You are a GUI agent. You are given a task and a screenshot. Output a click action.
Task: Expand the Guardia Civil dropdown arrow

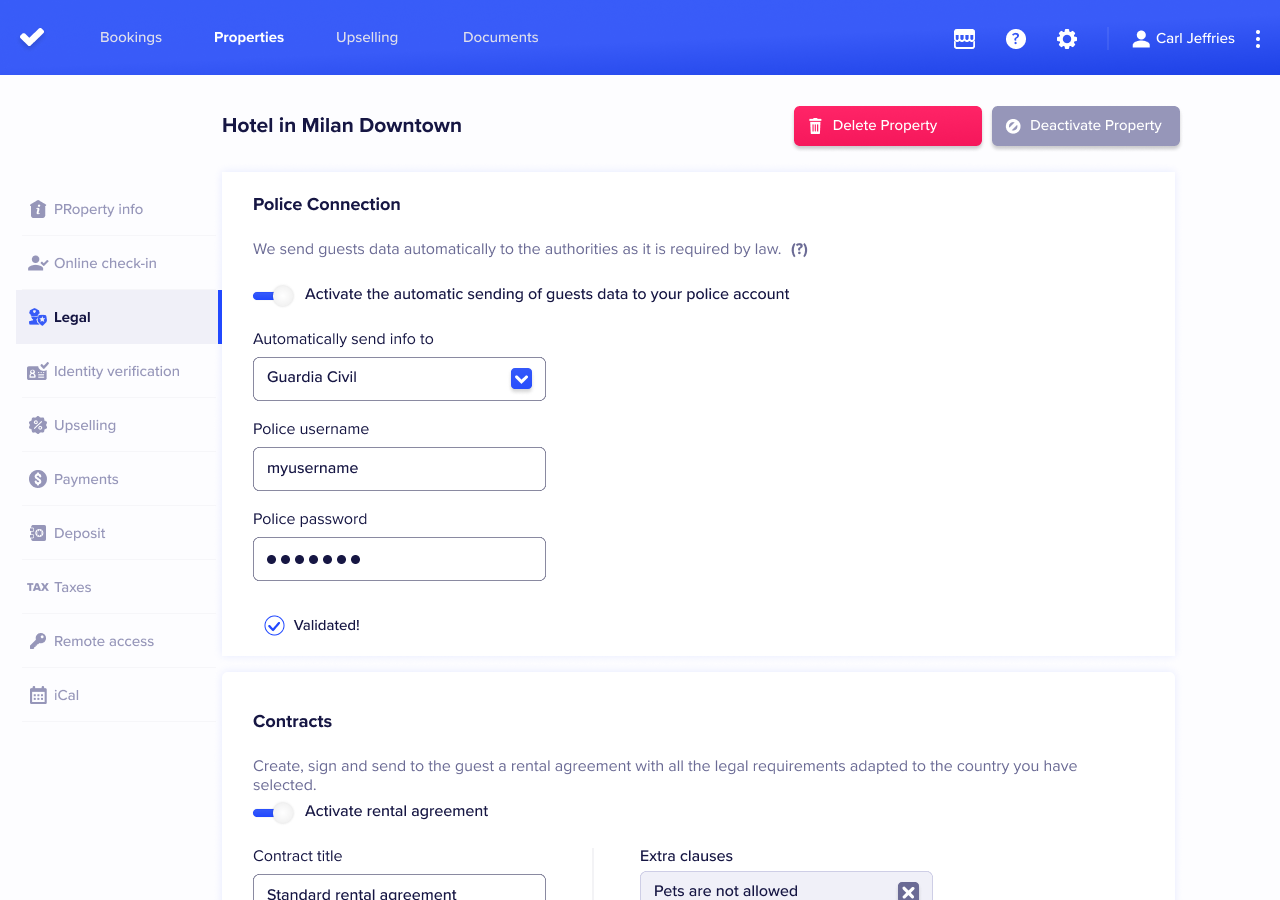pos(521,378)
